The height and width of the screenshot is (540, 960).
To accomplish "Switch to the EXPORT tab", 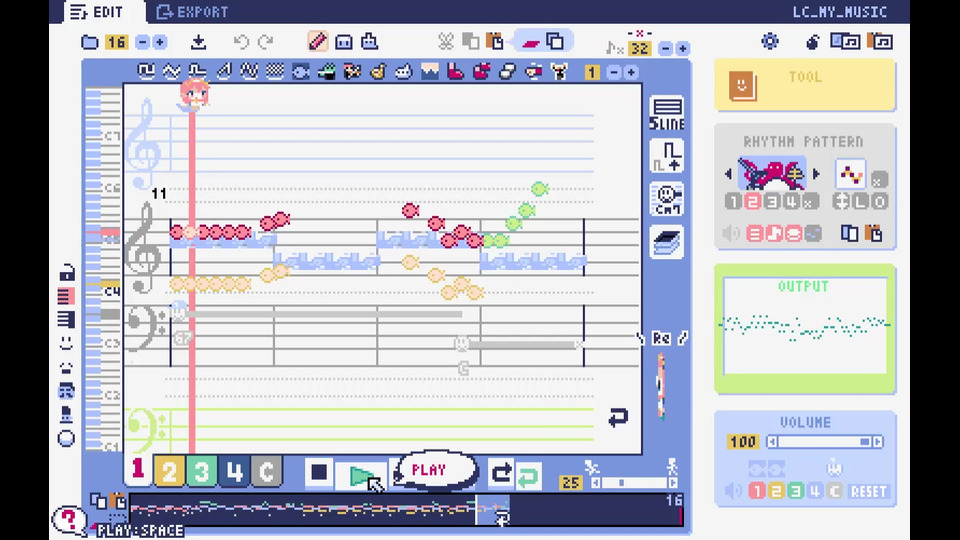I will pyautogui.click(x=192, y=12).
